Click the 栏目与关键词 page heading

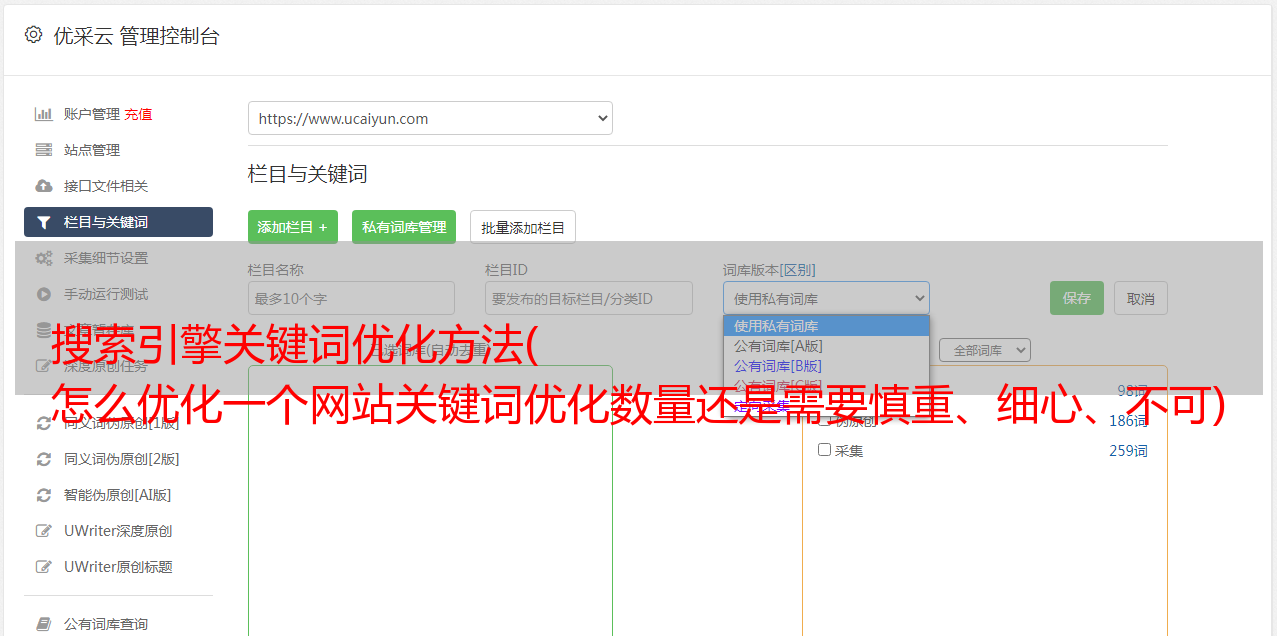(308, 174)
